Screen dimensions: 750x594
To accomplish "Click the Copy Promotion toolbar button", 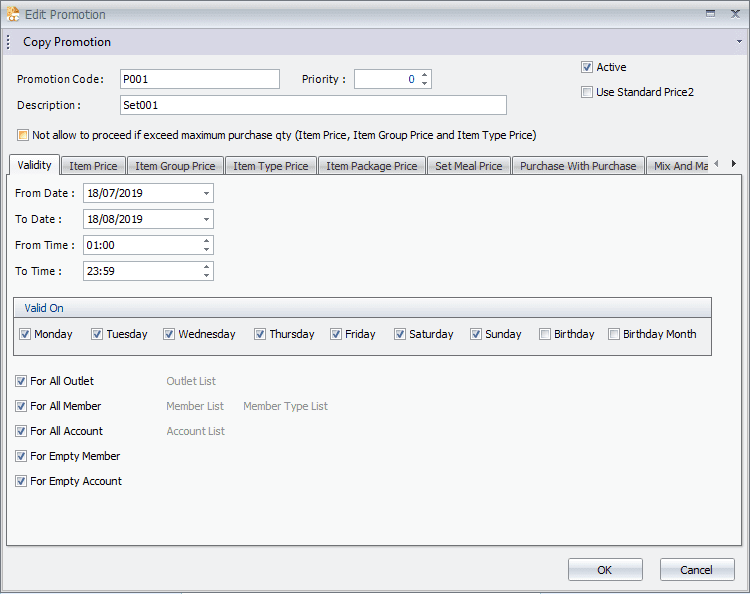I will (x=67, y=42).
